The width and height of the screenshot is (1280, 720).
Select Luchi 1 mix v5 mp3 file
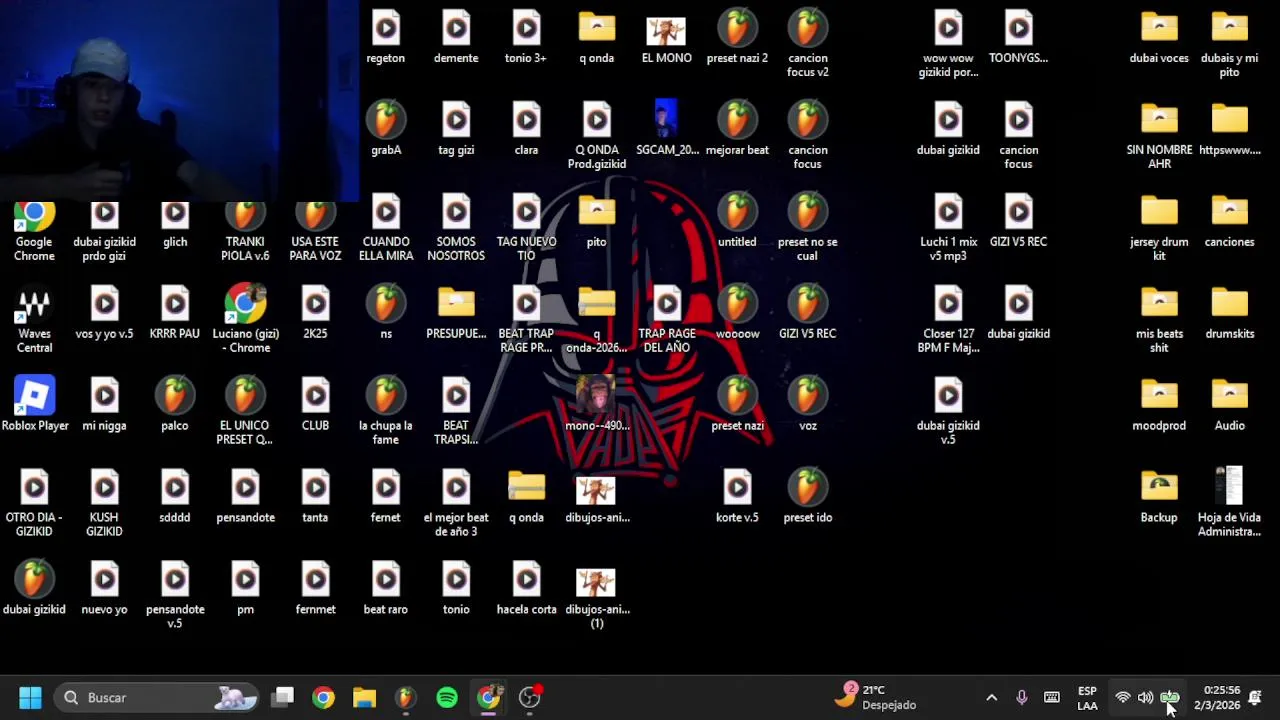pyautogui.click(x=948, y=228)
